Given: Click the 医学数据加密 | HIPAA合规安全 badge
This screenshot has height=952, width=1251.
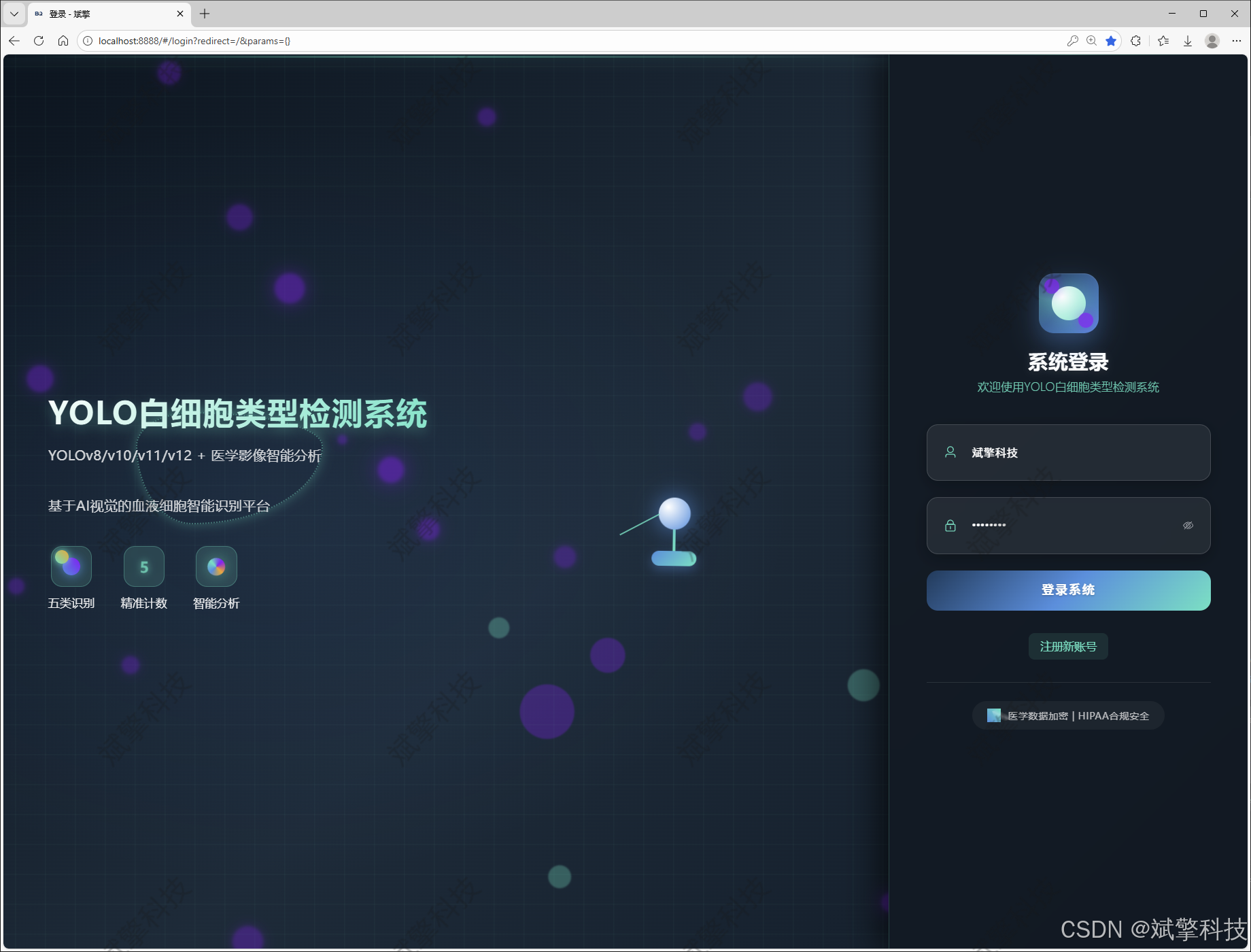Looking at the screenshot, I should pos(1068,715).
